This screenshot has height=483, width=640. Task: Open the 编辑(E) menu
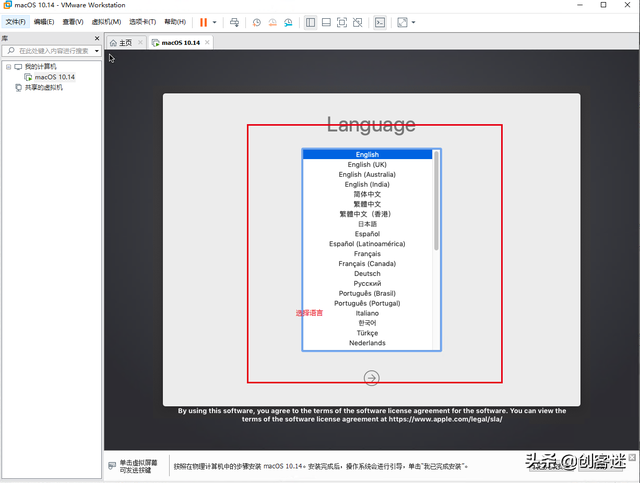coord(44,22)
